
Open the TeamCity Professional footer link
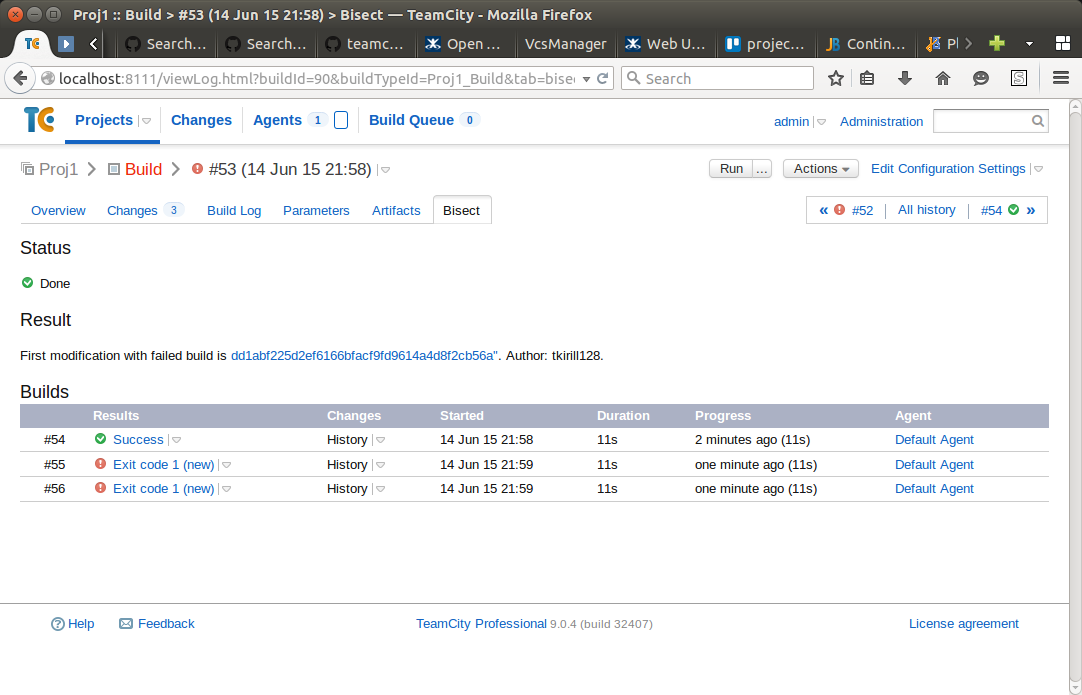point(482,624)
